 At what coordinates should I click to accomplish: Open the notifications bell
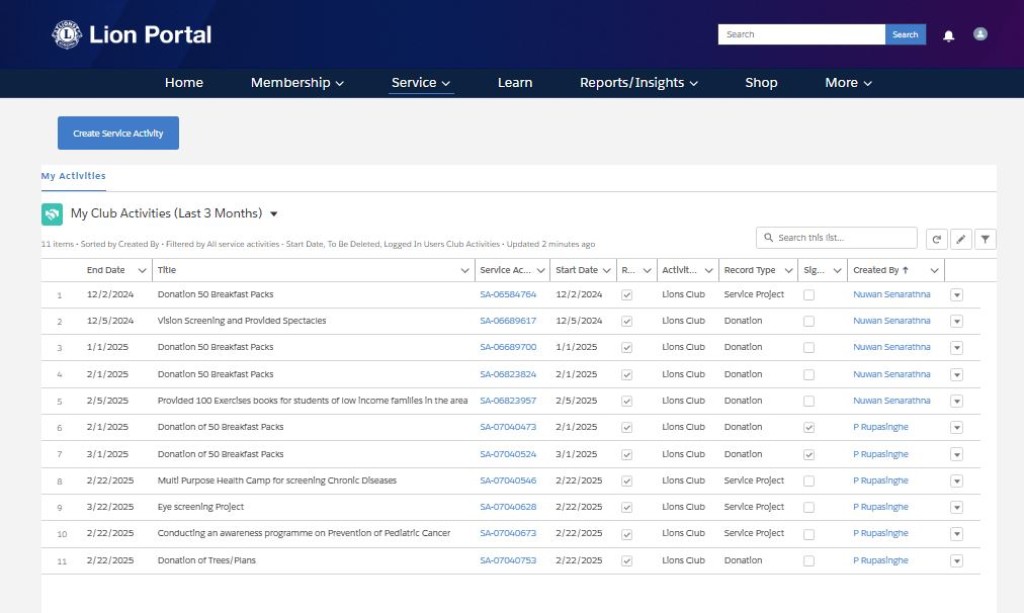(948, 36)
